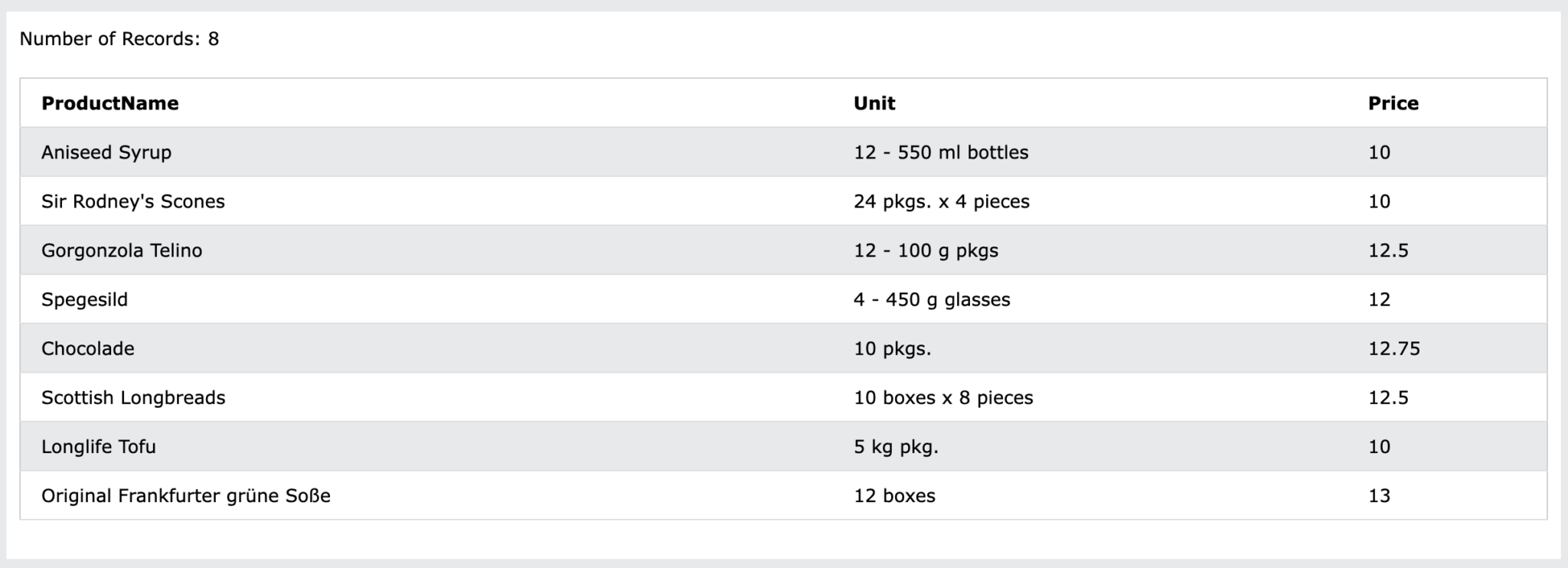
Task: Select the Longlife Tofu cell
Action: (x=99, y=446)
